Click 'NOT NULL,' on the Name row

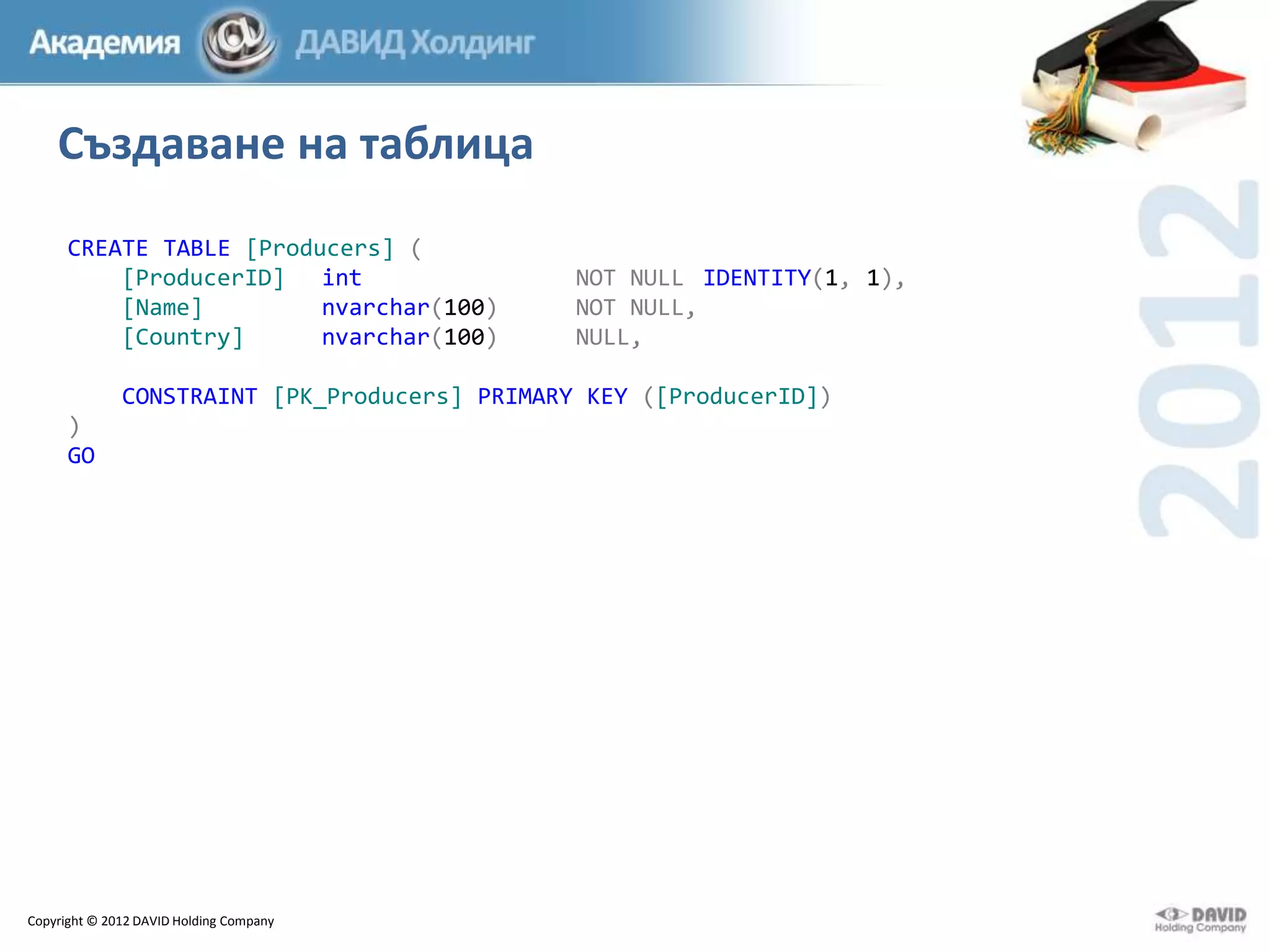coord(636,308)
